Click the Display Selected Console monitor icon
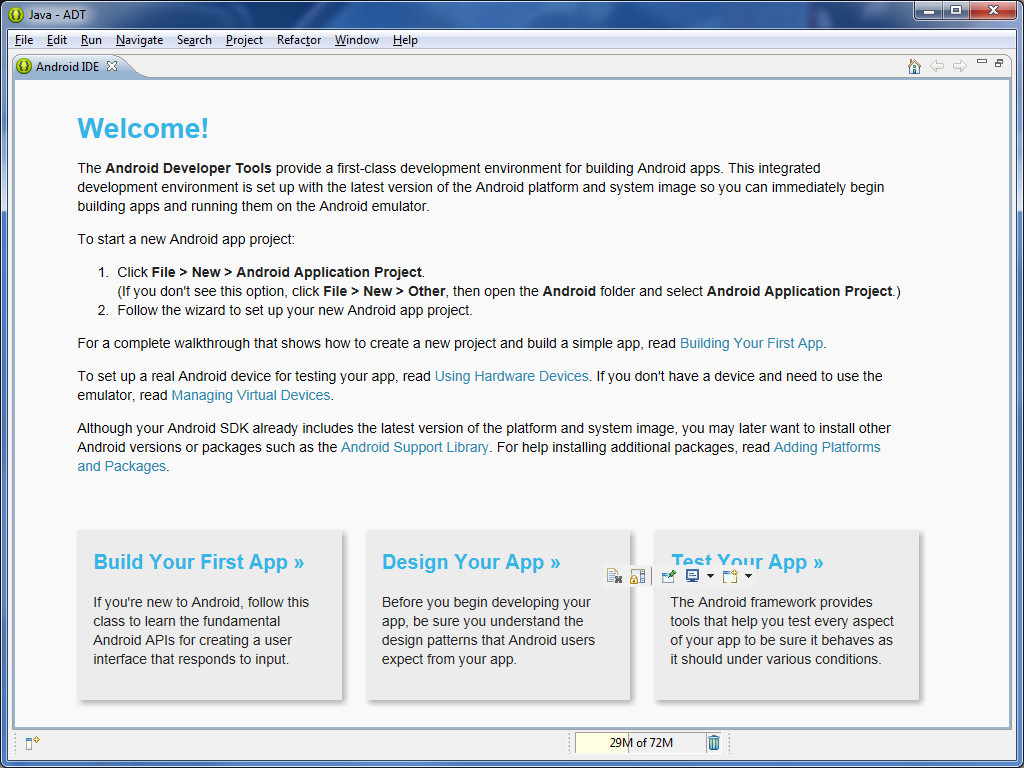The height and width of the screenshot is (768, 1024). pyautogui.click(x=692, y=576)
